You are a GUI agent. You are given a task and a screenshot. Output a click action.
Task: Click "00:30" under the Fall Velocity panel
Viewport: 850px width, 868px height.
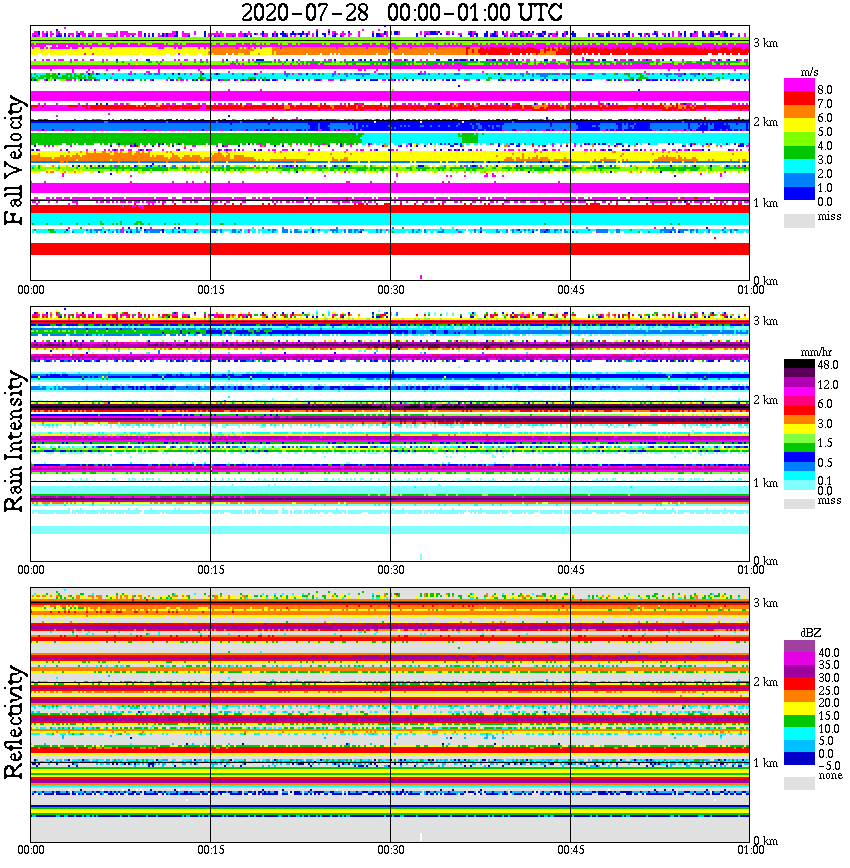[391, 290]
